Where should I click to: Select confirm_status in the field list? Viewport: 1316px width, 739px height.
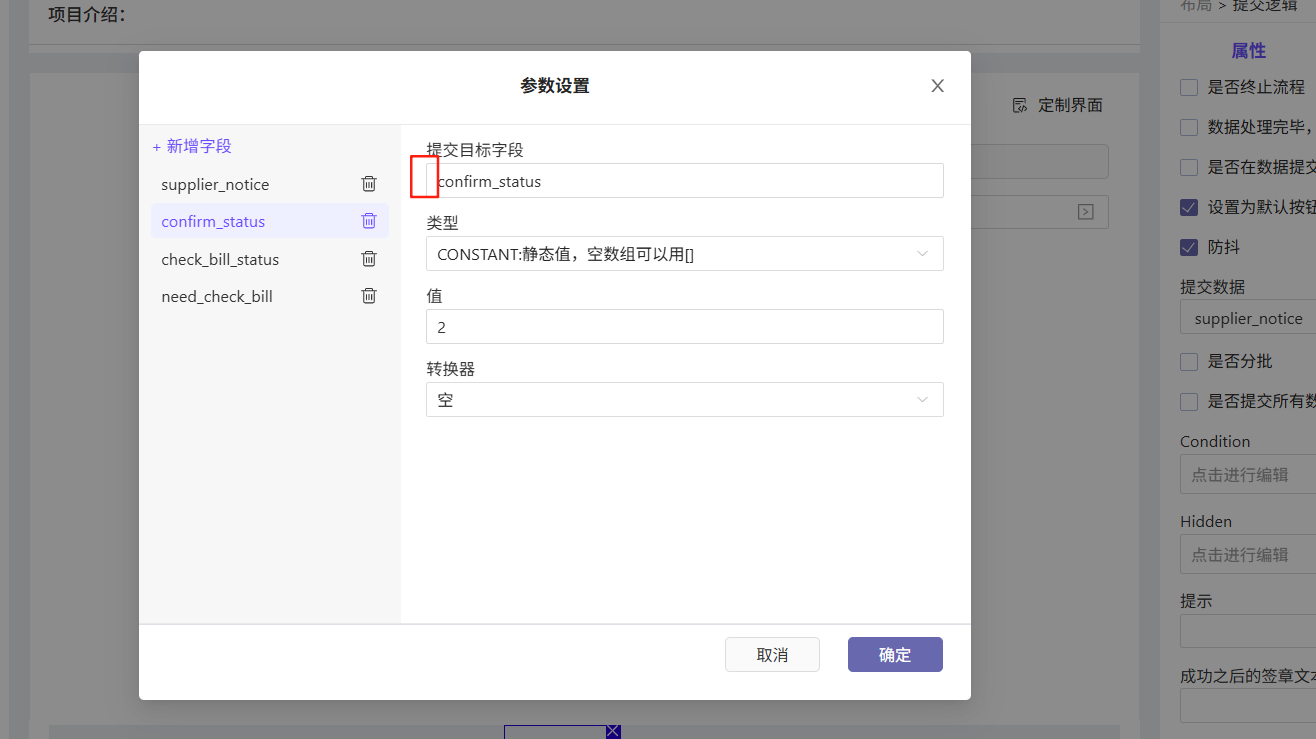(x=270, y=221)
